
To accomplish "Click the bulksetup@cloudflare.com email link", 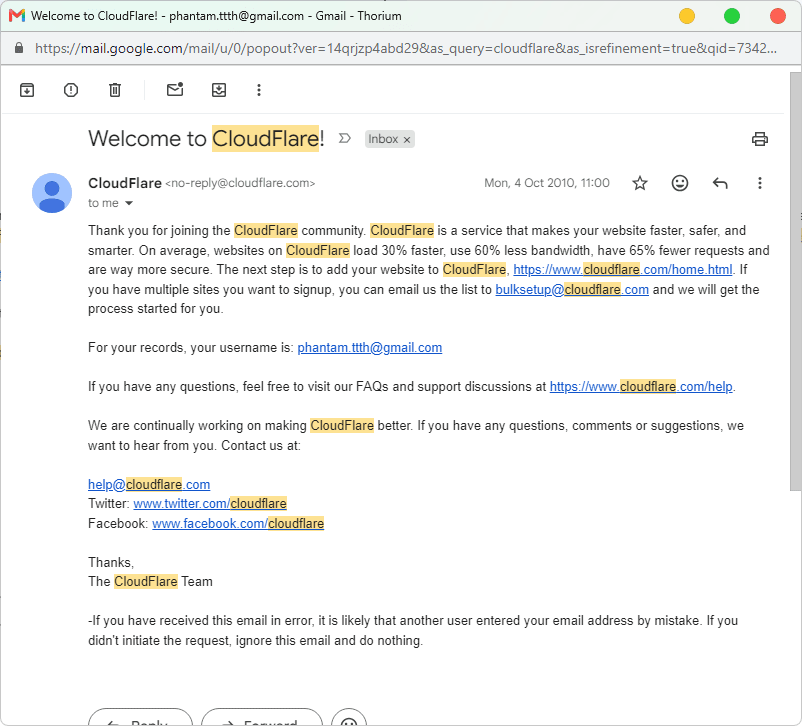I will click(x=572, y=290).
